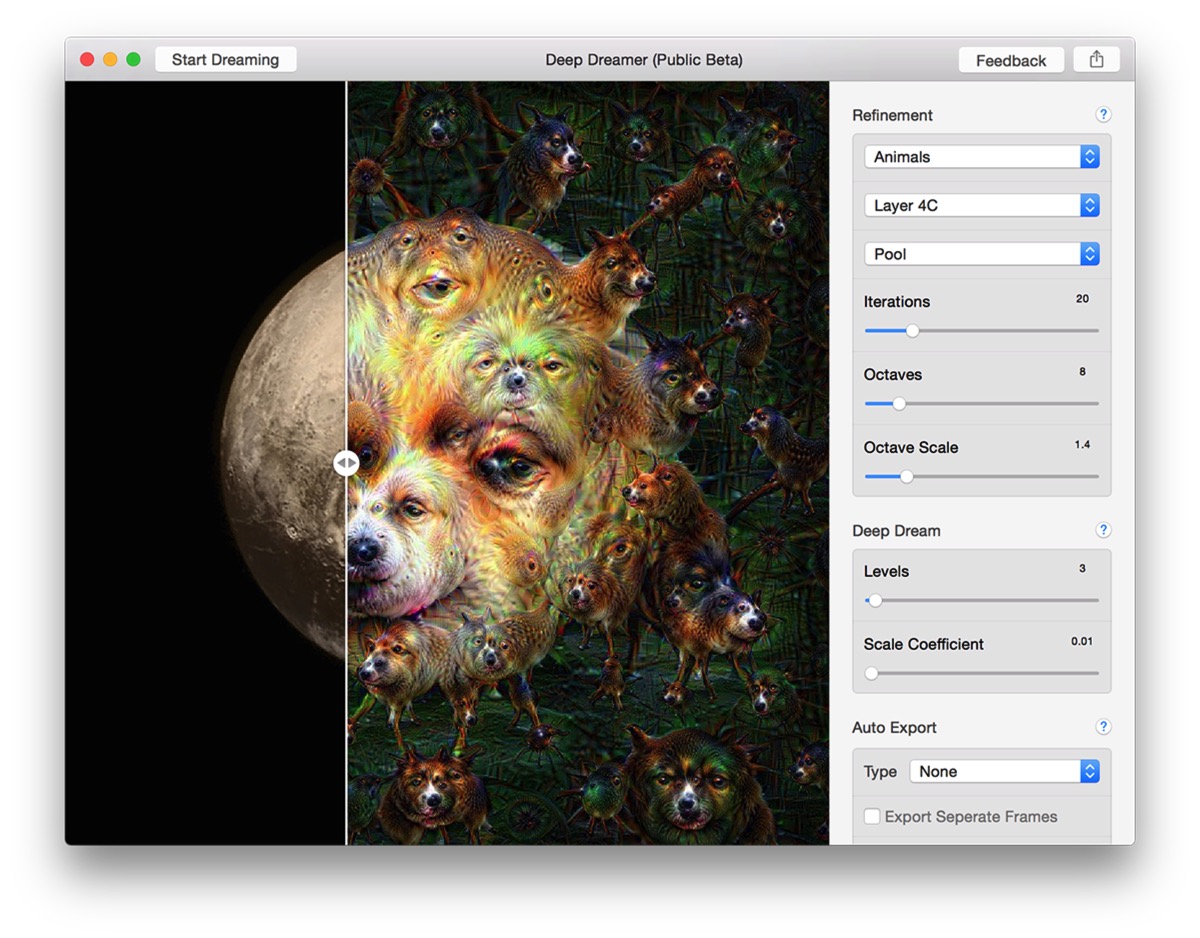1200x938 pixels.
Task: Click the Scale Coefficient slider handle
Action: pos(871,674)
